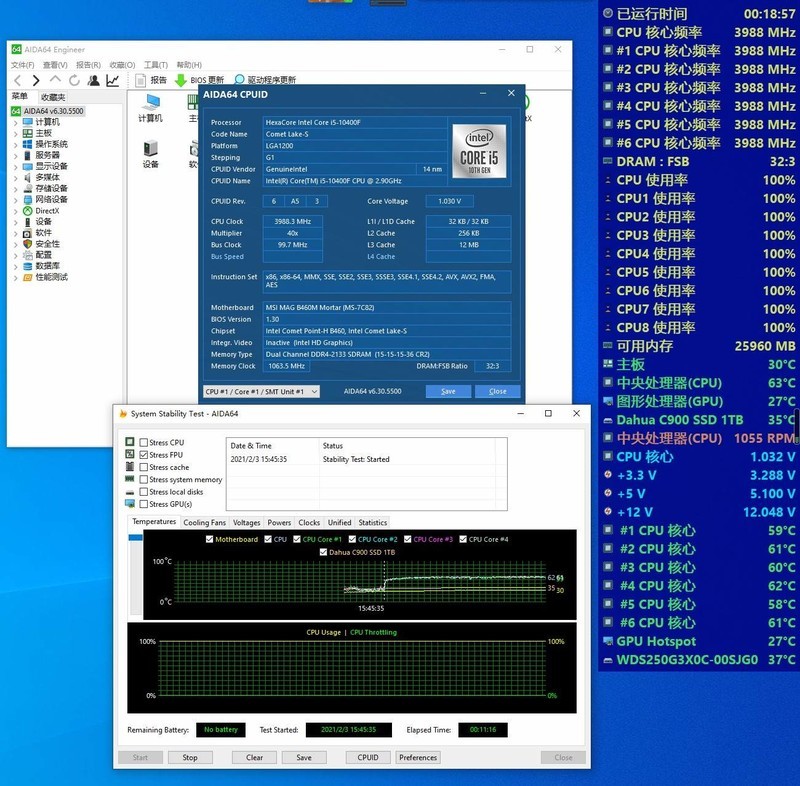Select the Stability Test: Started log entry

[356, 459]
